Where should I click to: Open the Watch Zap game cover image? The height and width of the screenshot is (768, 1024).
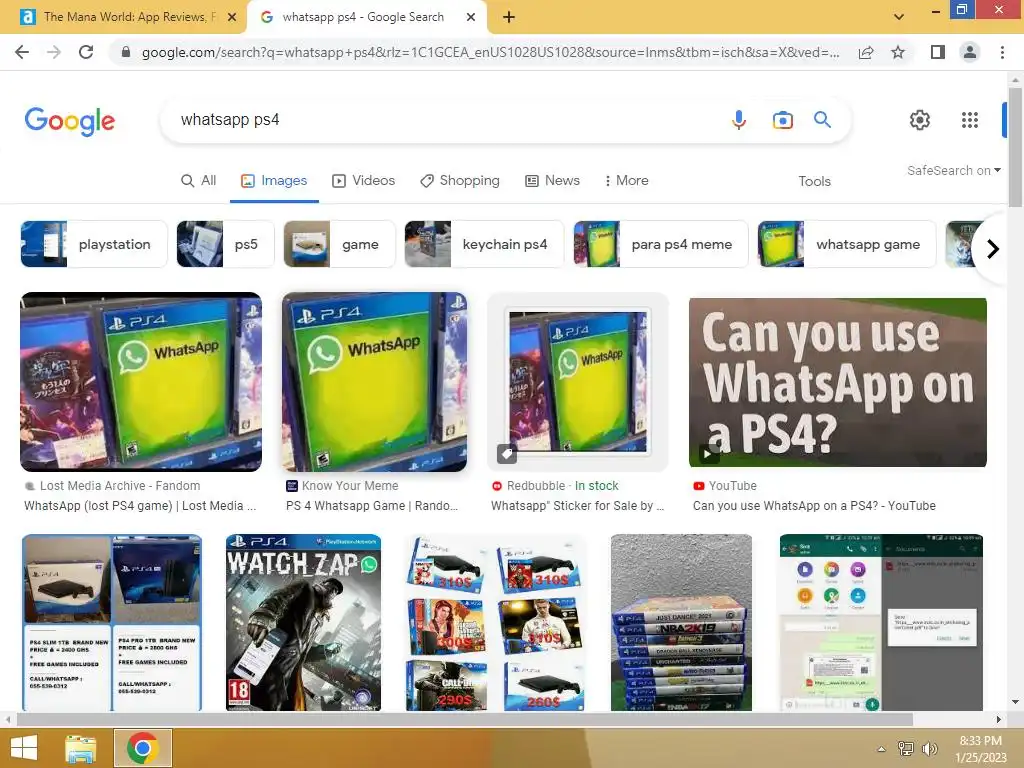click(304, 622)
